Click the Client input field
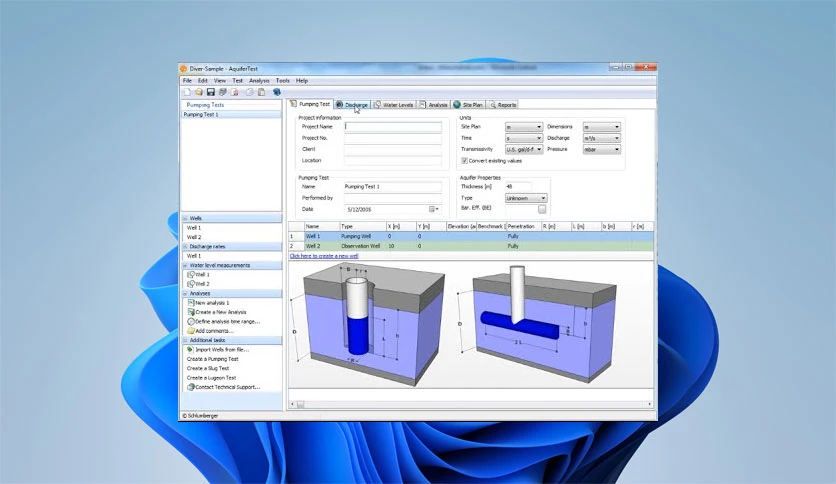The width and height of the screenshot is (836, 484). pyautogui.click(x=393, y=149)
